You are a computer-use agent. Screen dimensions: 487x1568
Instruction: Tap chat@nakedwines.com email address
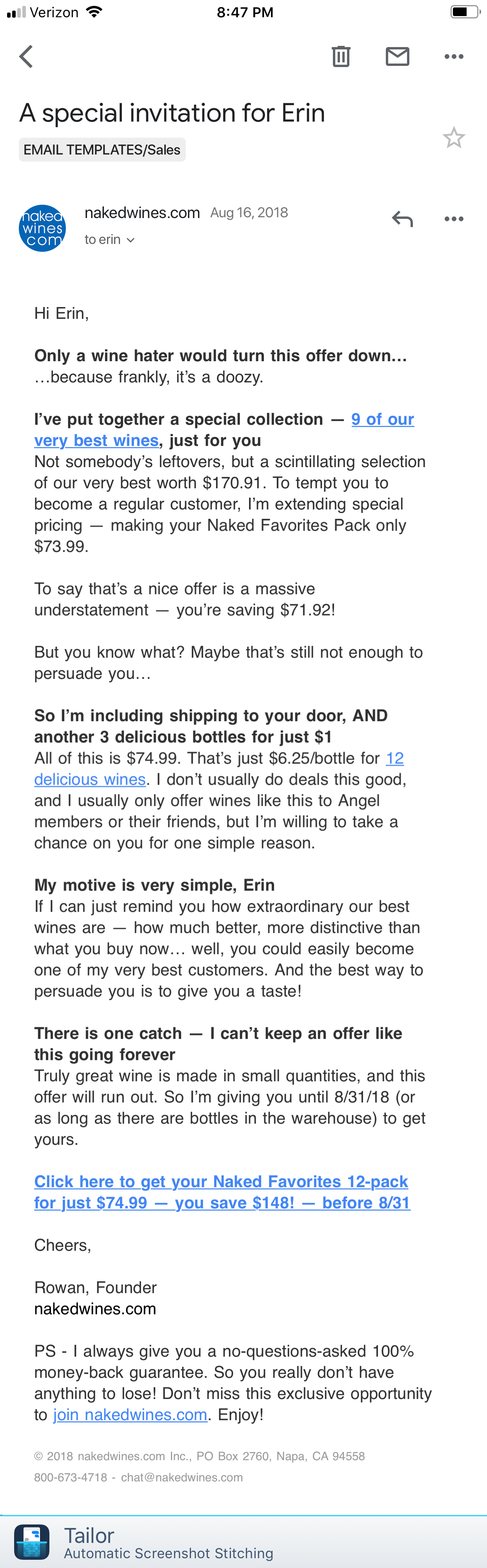point(182,1477)
